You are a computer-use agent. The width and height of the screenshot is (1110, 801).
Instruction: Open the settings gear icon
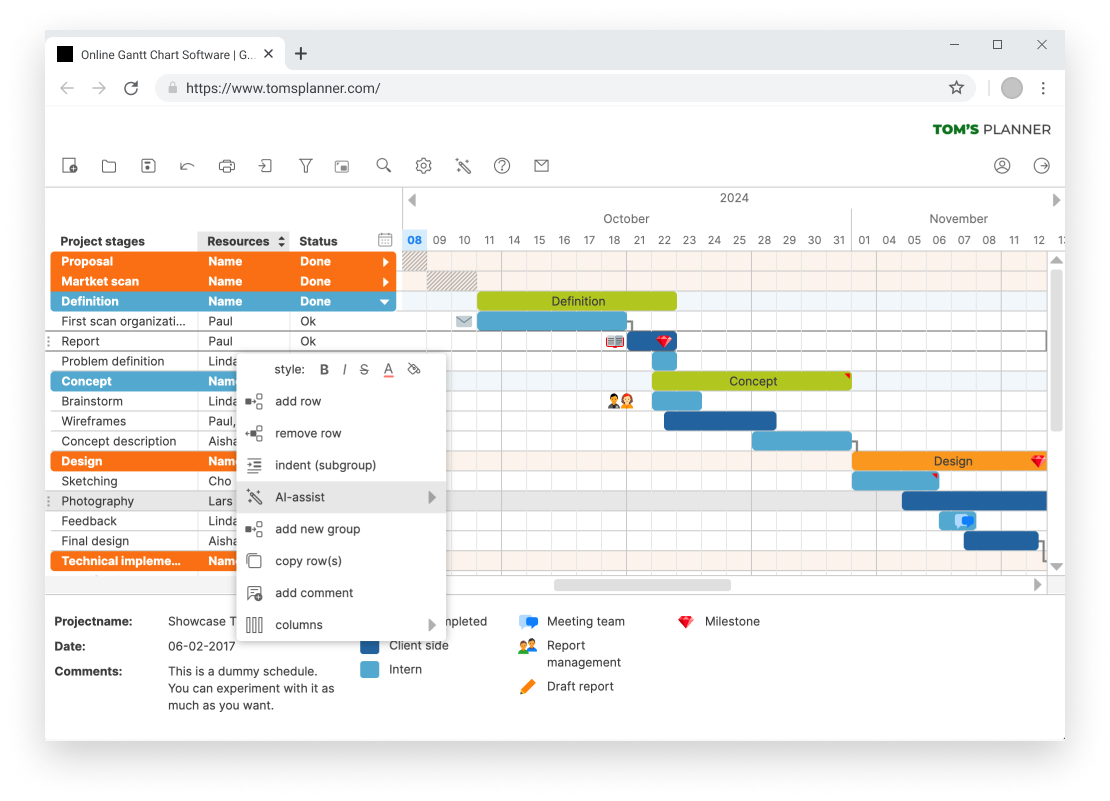pyautogui.click(x=422, y=165)
